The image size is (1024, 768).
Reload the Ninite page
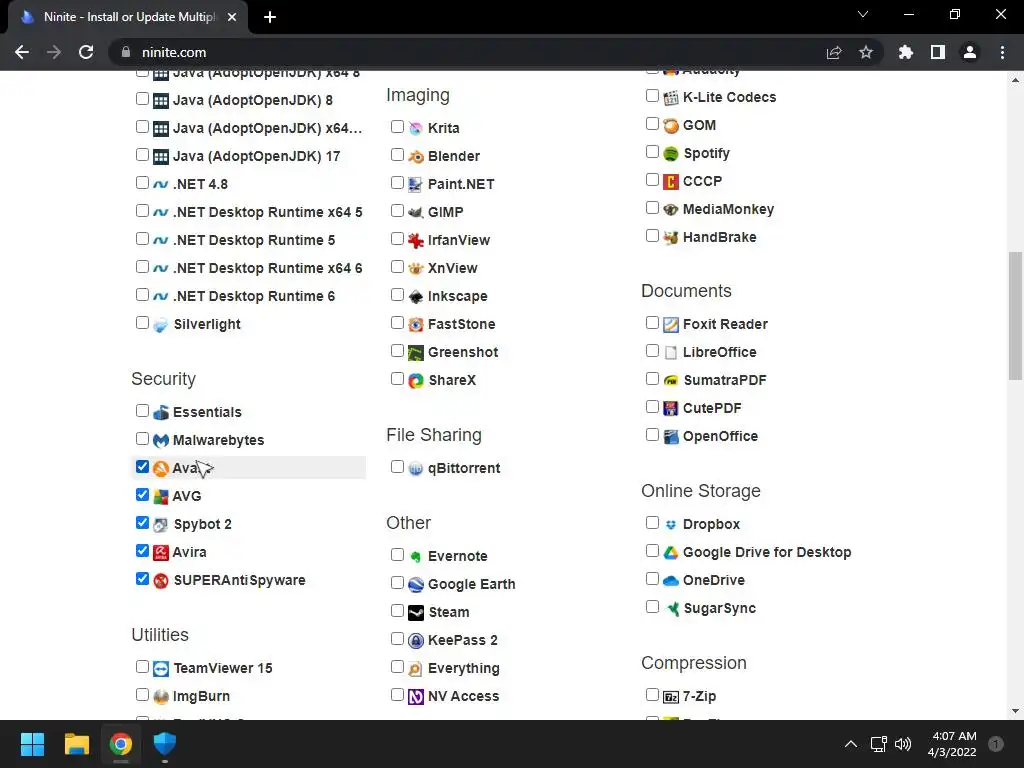(x=86, y=52)
